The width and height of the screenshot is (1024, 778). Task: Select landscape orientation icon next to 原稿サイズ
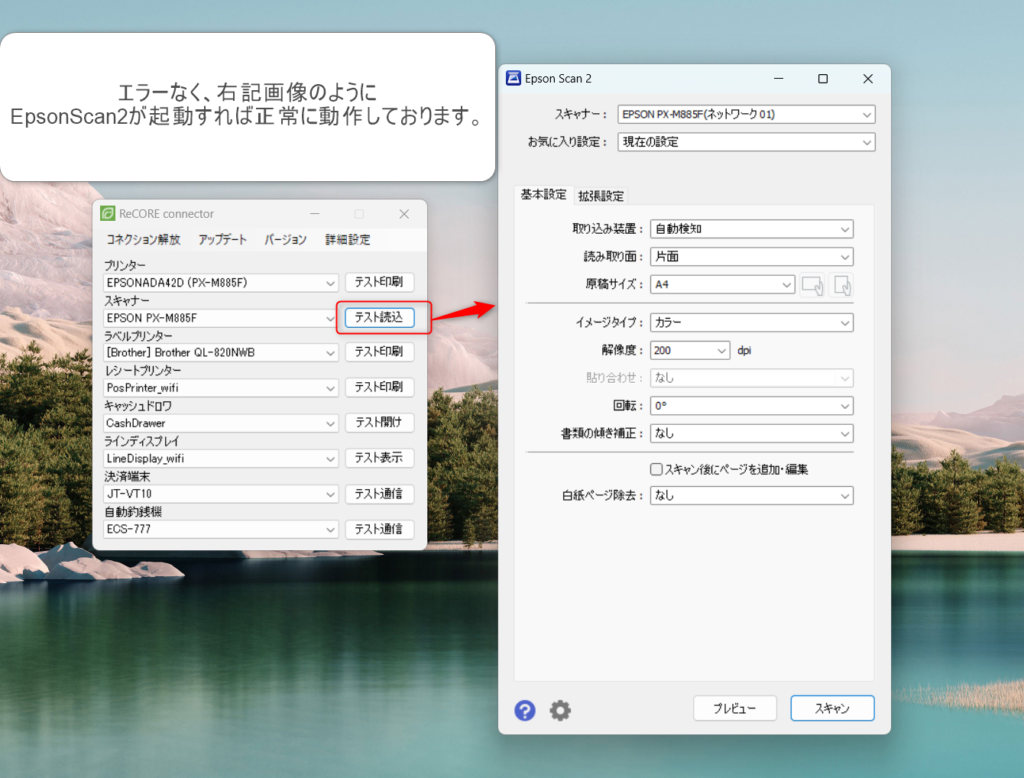pos(812,285)
